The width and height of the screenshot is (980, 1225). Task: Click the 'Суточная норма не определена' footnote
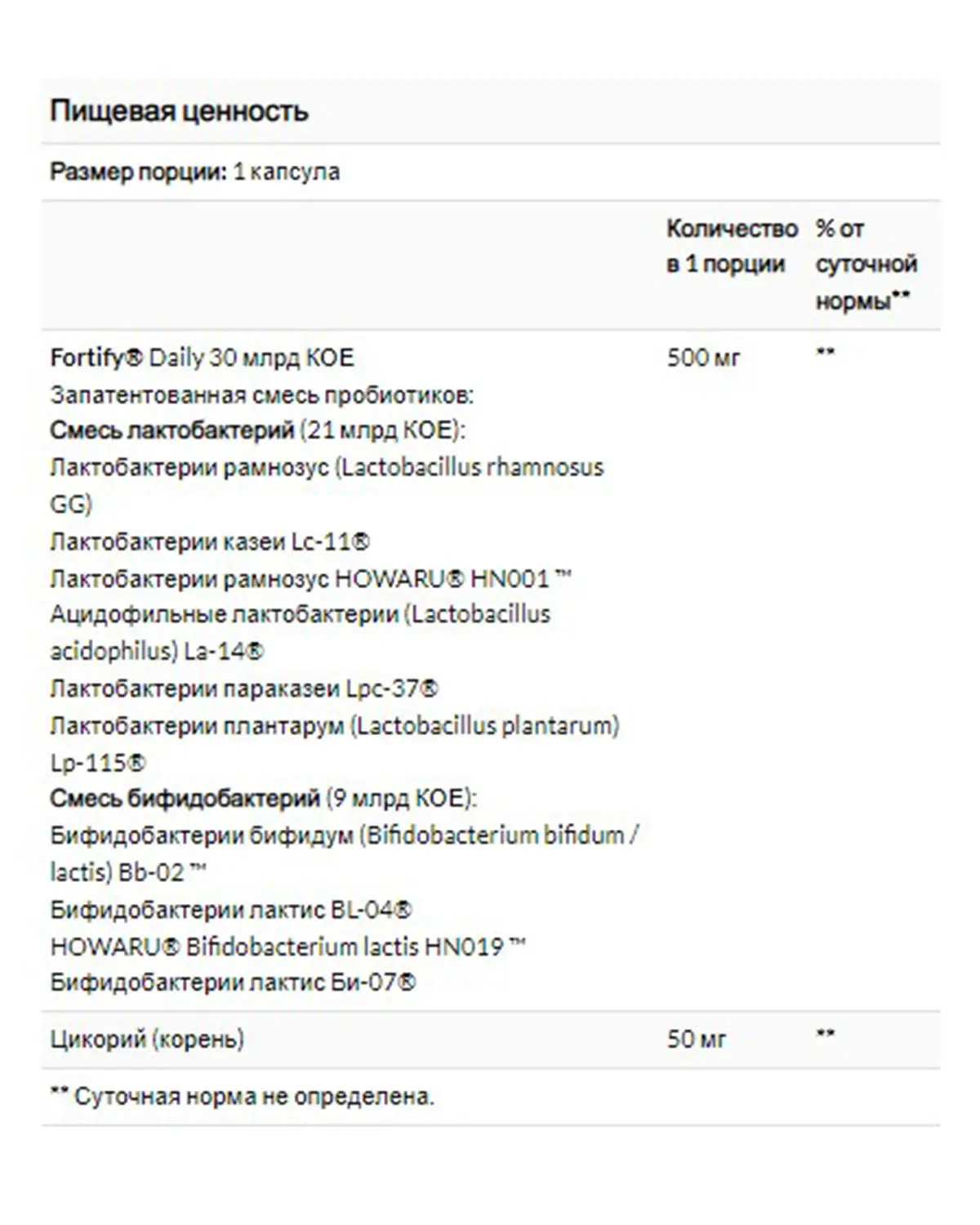click(x=243, y=1096)
